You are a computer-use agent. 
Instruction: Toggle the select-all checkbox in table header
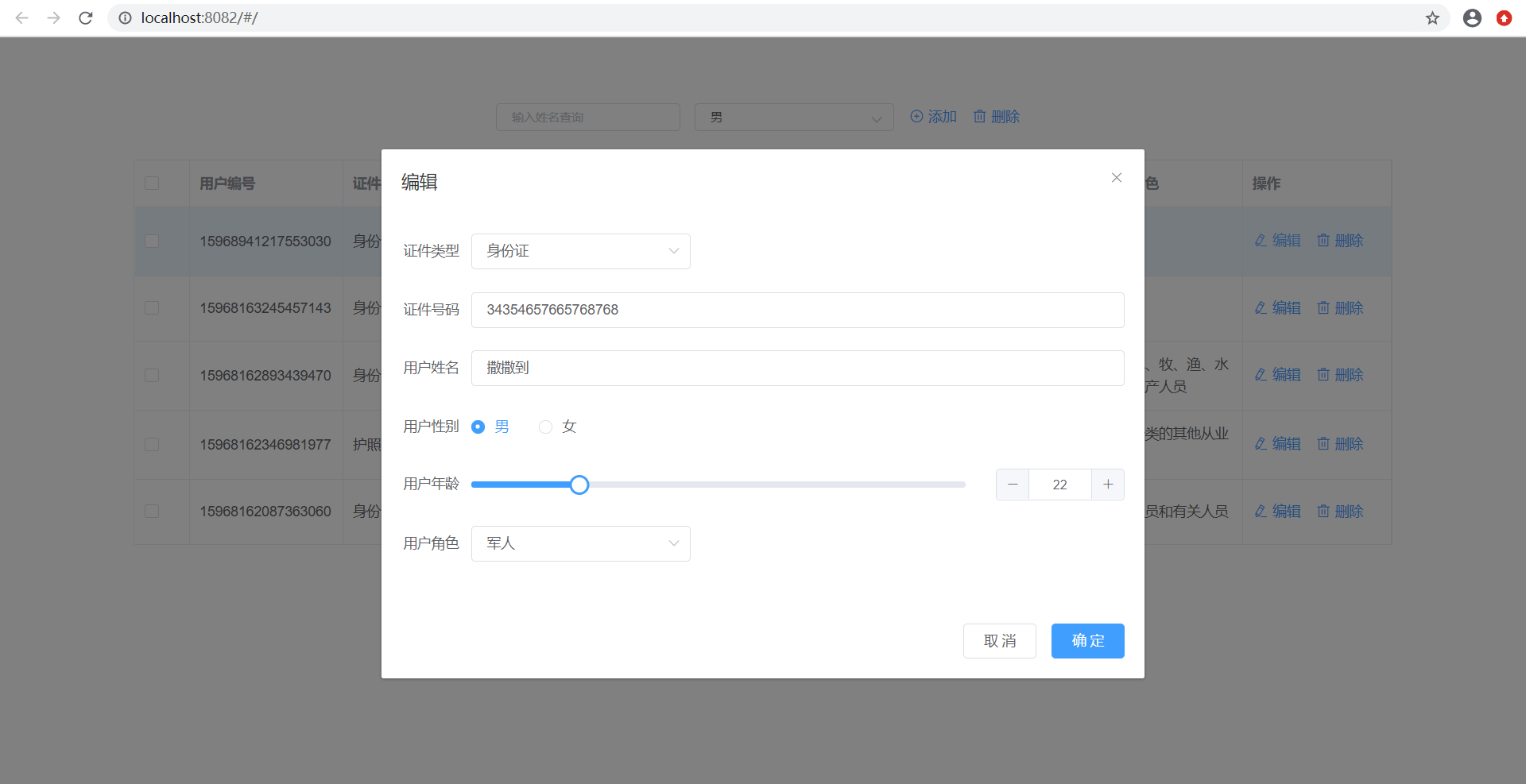(152, 183)
